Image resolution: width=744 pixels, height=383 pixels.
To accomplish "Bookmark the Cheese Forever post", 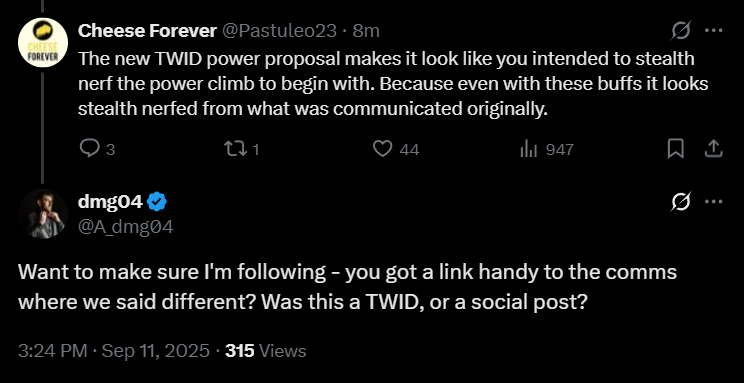I will (676, 149).
